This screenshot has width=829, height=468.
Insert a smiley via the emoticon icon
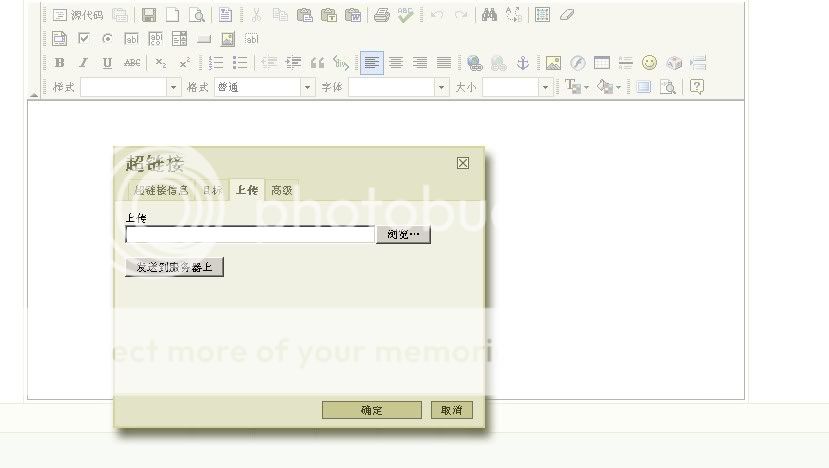[x=650, y=63]
